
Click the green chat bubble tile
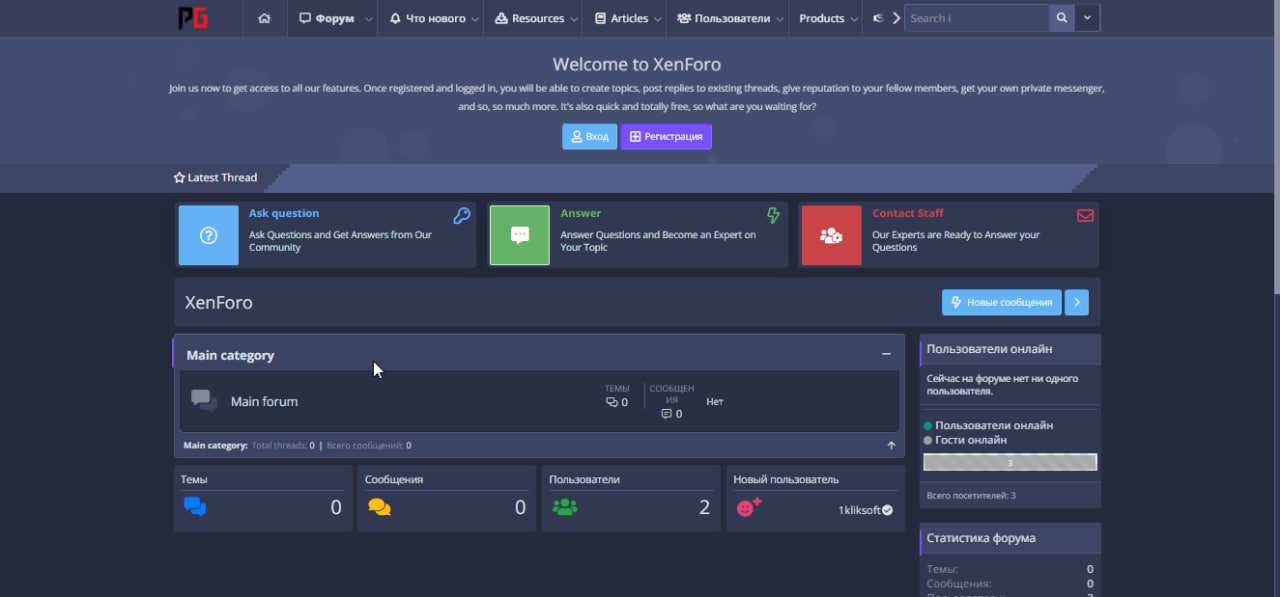pyautogui.click(x=520, y=236)
